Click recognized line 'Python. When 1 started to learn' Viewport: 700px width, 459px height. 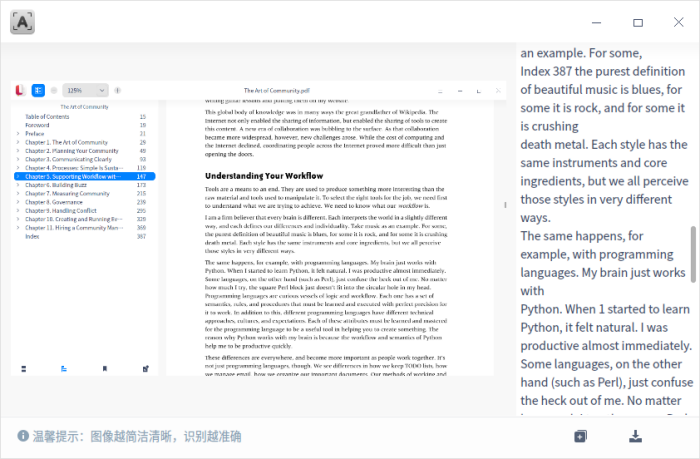pos(605,309)
